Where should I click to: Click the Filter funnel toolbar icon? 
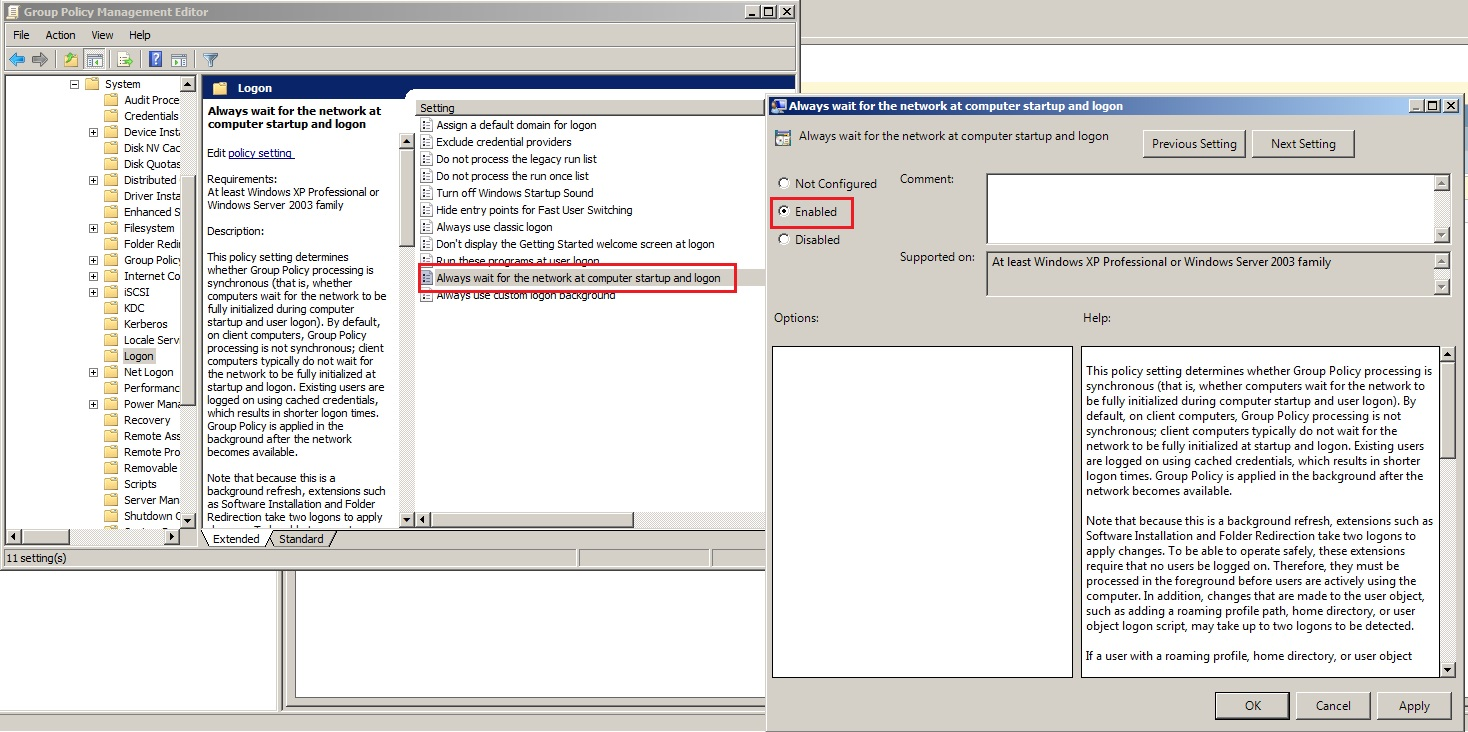pyautogui.click(x=210, y=60)
